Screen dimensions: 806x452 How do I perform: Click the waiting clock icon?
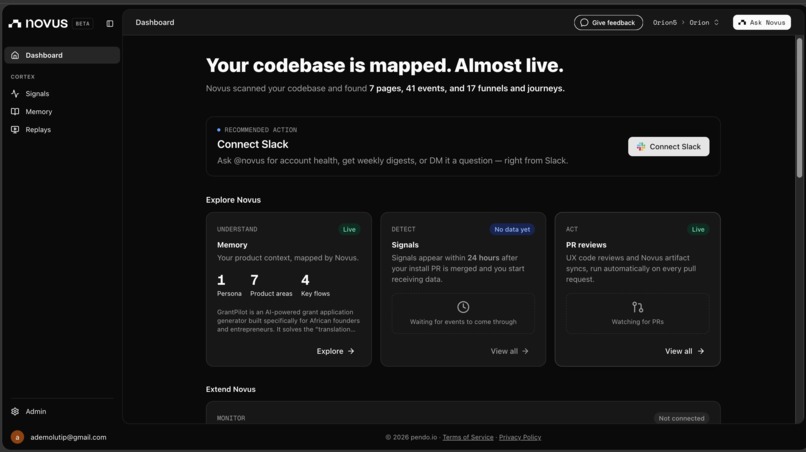463,307
